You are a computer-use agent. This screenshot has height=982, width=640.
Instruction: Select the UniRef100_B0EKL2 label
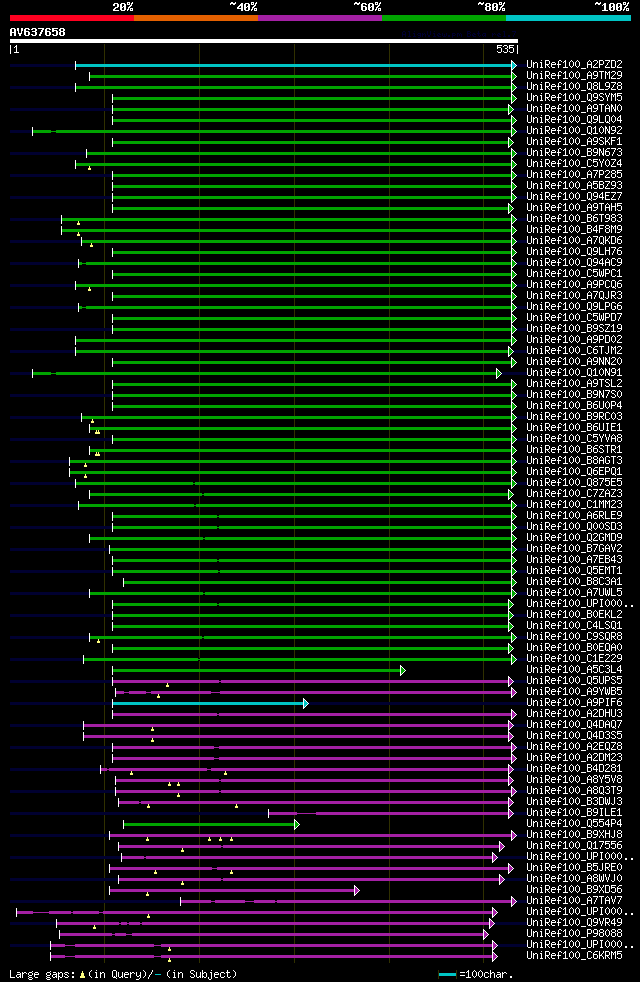pos(574,616)
